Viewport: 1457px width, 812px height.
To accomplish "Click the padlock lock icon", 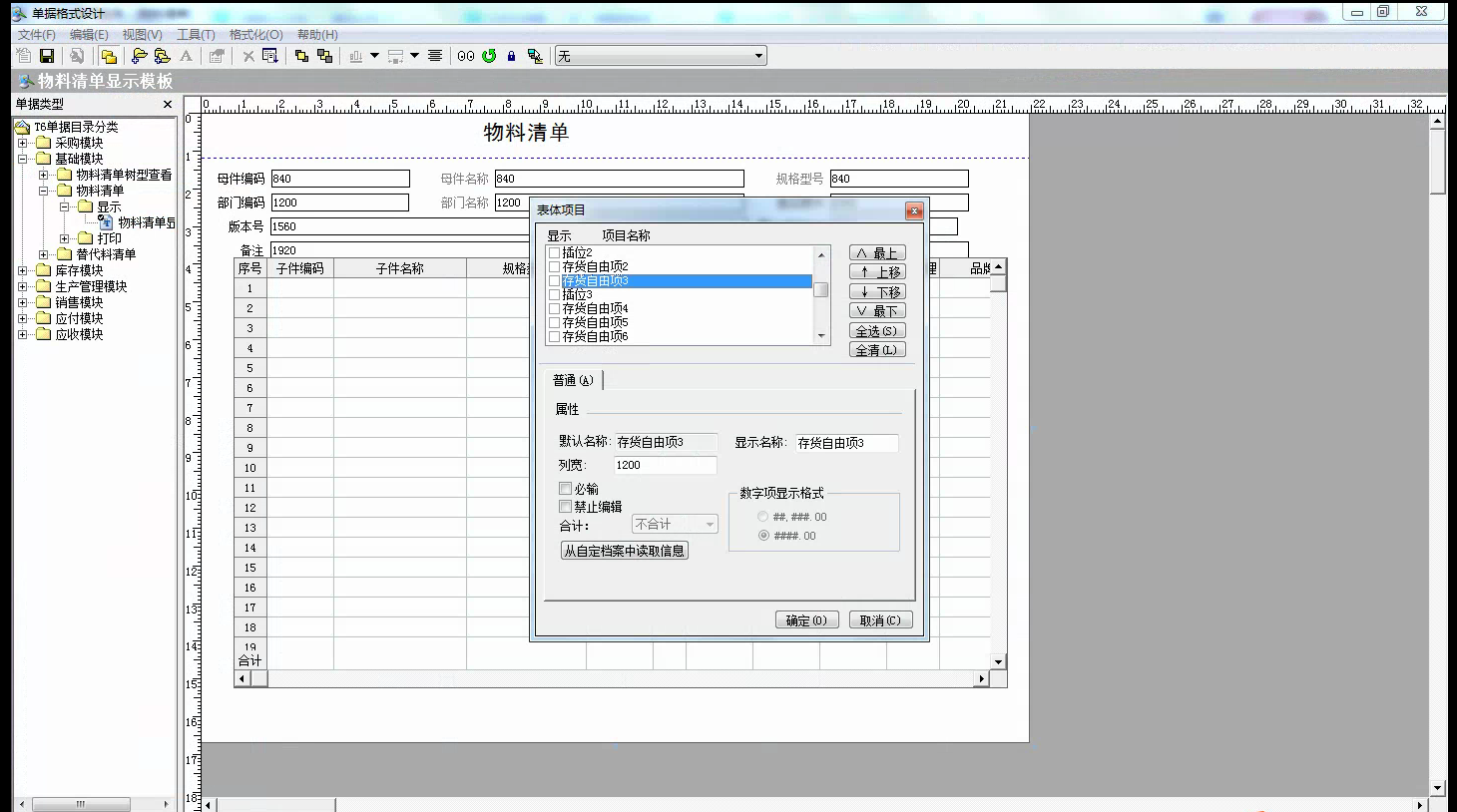I will [511, 56].
